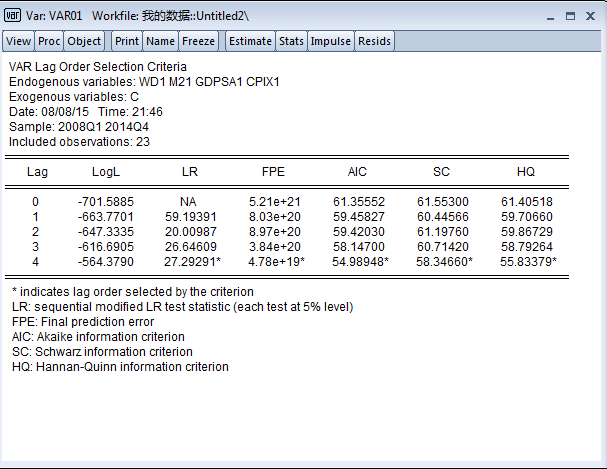The width and height of the screenshot is (607, 469).
Task: Minimize the VAR01 window
Action: 547,16
